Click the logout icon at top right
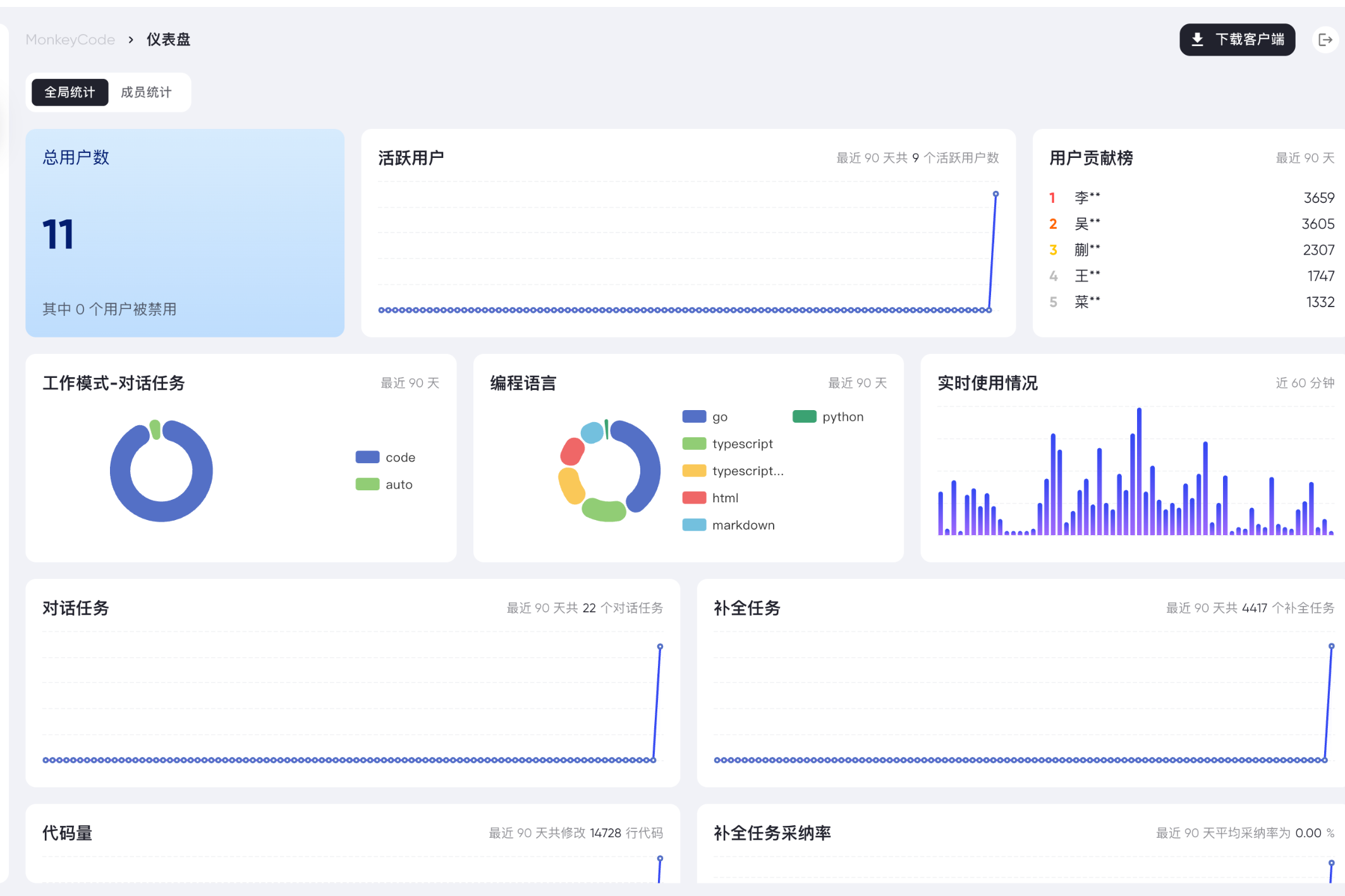 coord(1325,40)
